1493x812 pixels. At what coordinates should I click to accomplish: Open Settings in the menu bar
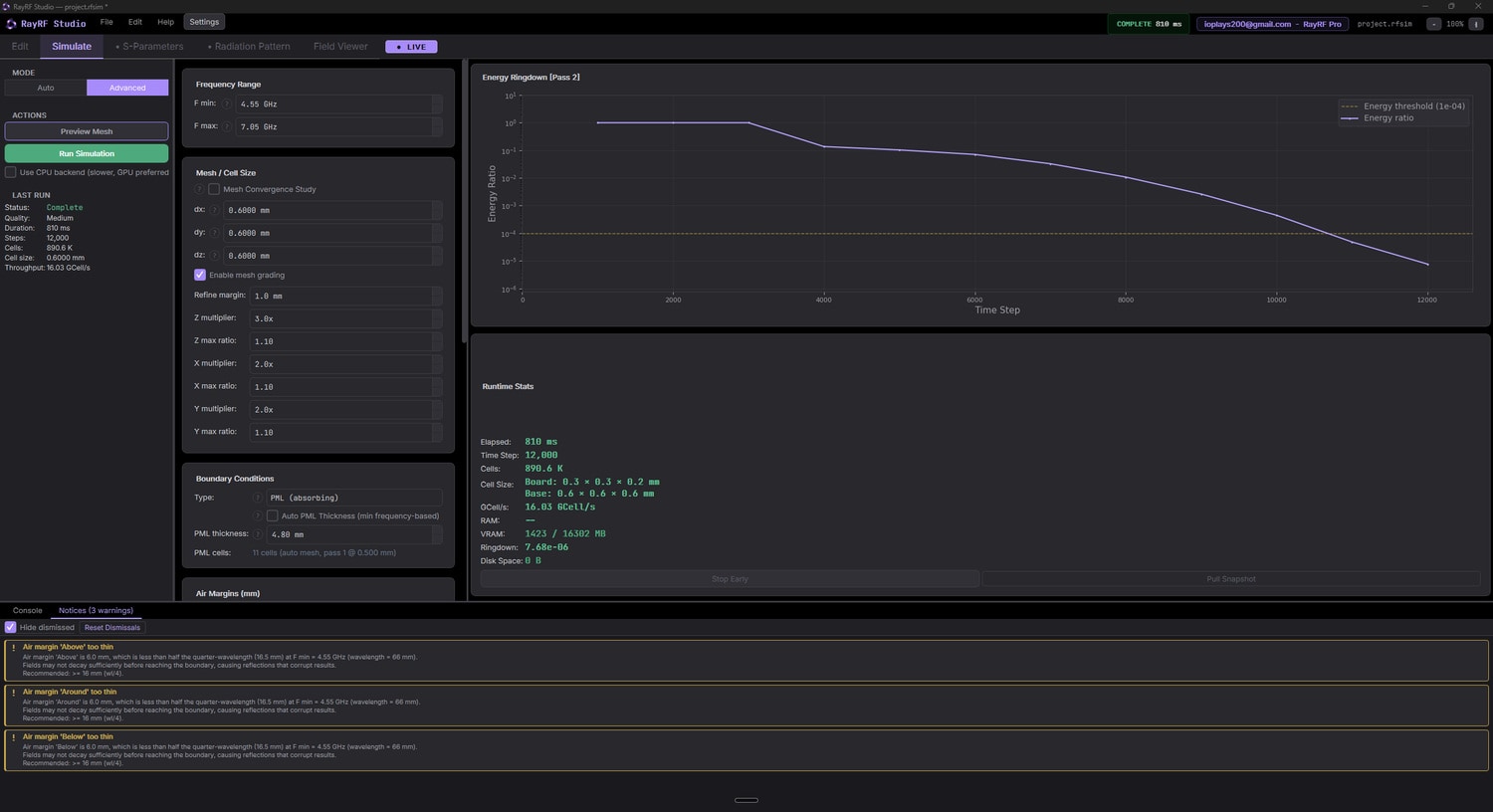coord(204,22)
